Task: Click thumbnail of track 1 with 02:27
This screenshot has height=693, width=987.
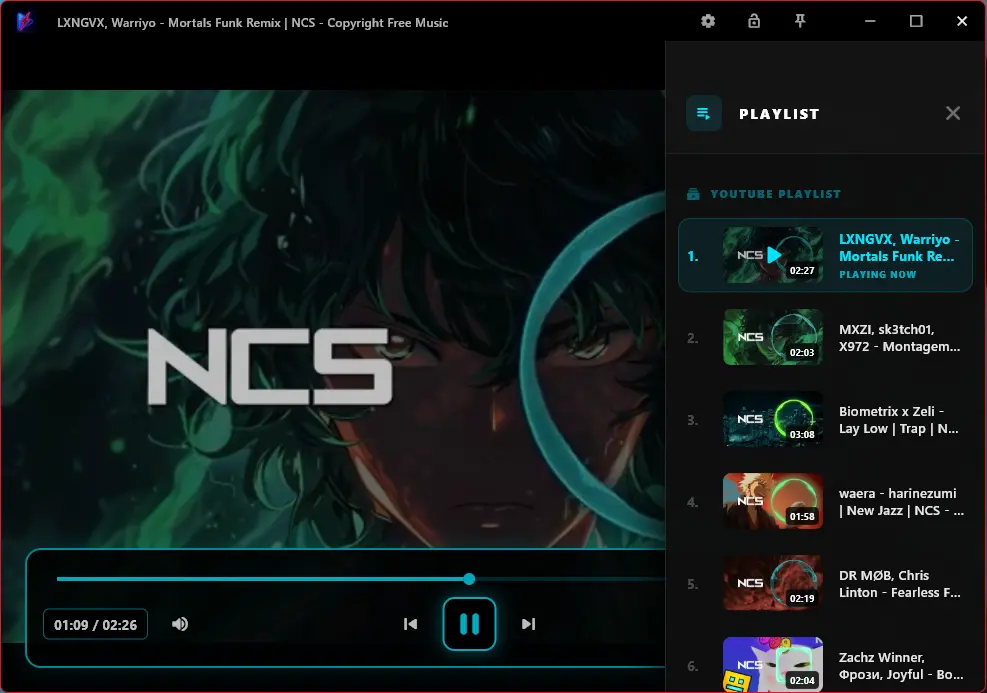Action: (x=773, y=255)
